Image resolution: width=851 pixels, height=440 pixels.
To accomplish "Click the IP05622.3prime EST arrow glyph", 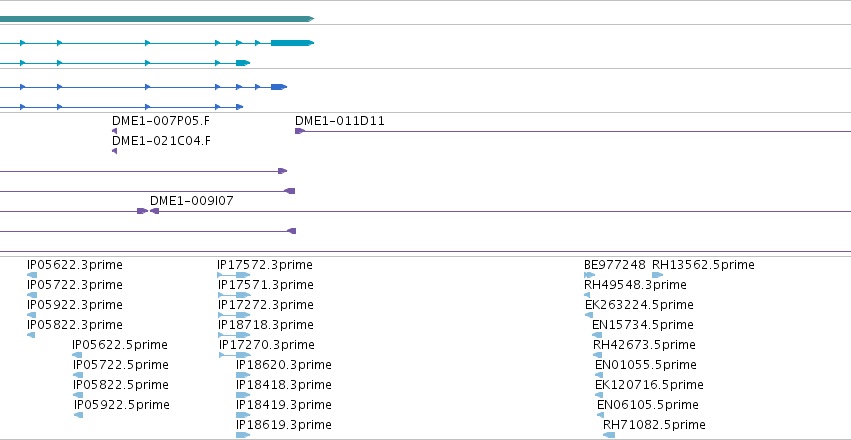I will [x=31, y=275].
